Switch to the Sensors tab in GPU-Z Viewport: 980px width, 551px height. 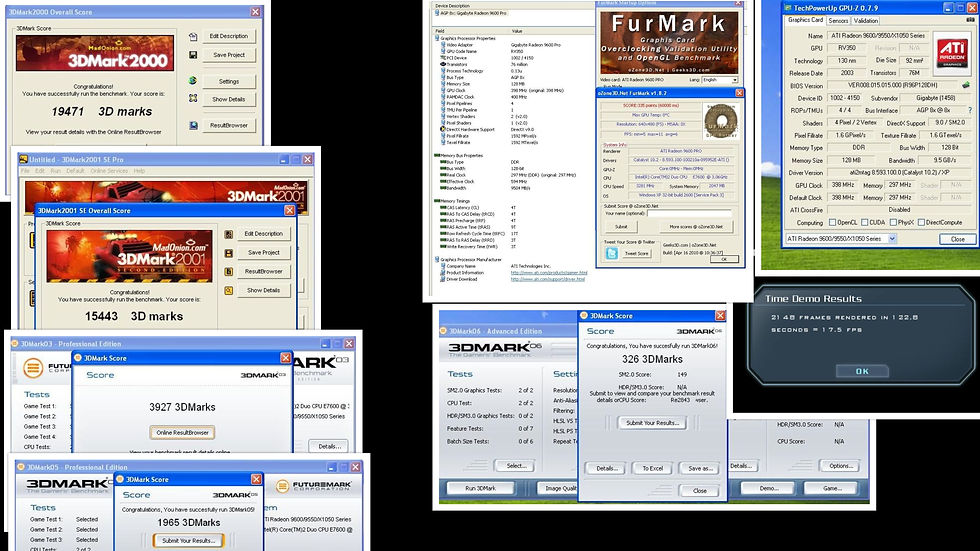838,21
